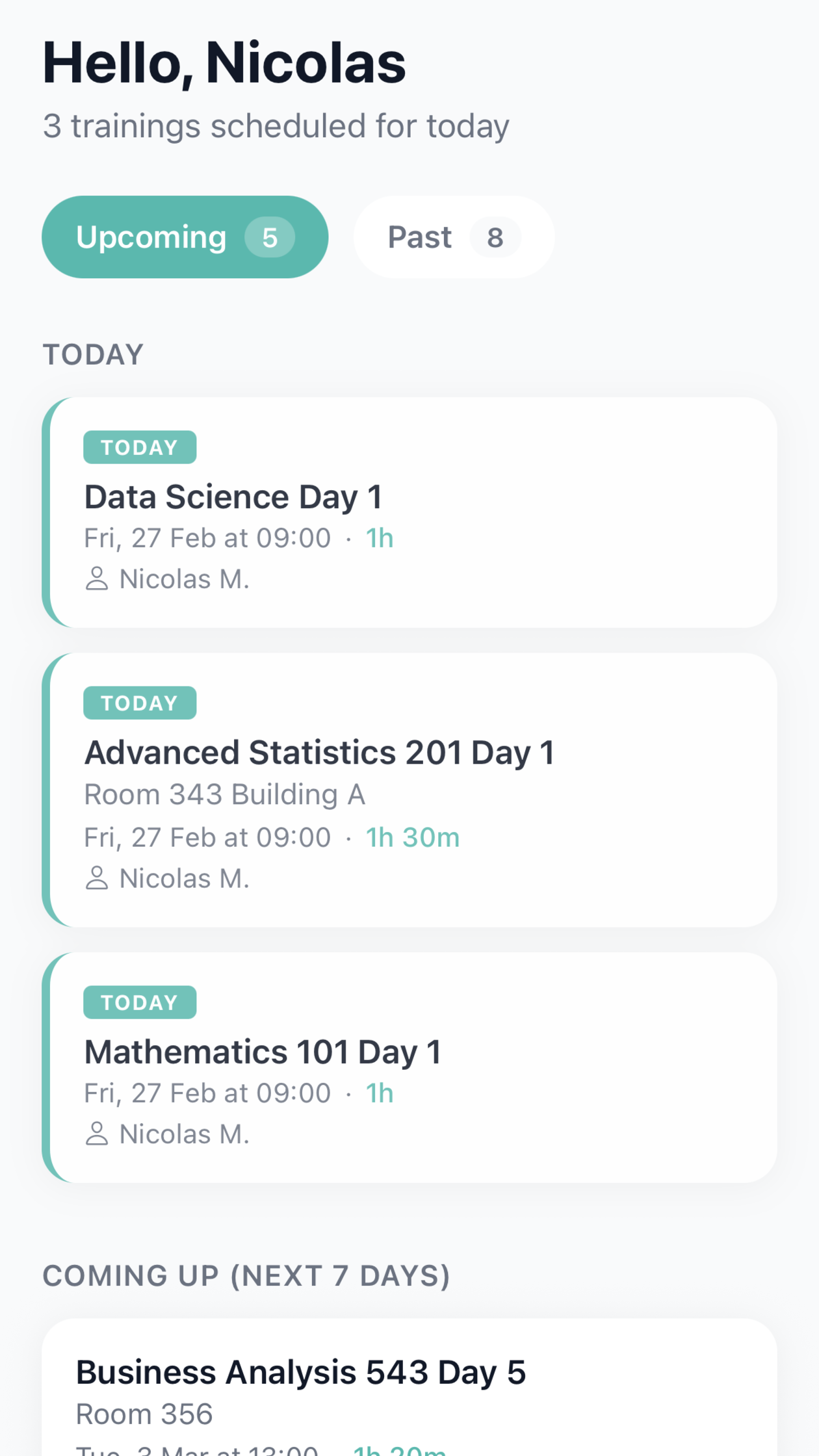Click the instructor icon on Mathematics 101 card
The height and width of the screenshot is (1456, 819).
pyautogui.click(x=97, y=1134)
